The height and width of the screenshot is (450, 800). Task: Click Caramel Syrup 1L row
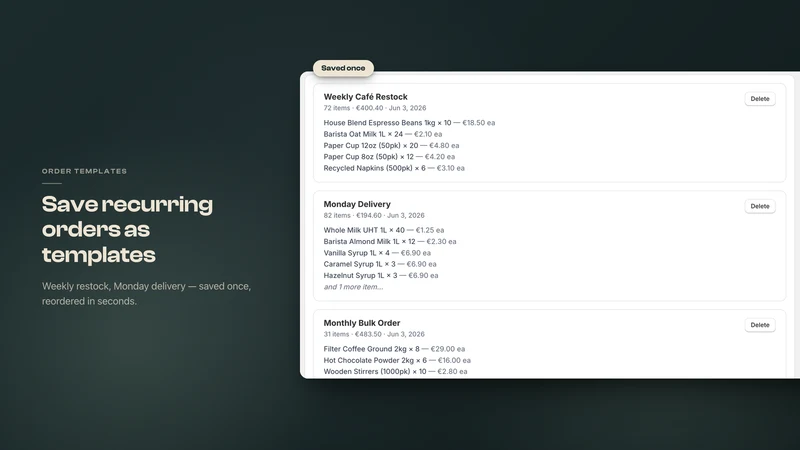tap(380, 264)
